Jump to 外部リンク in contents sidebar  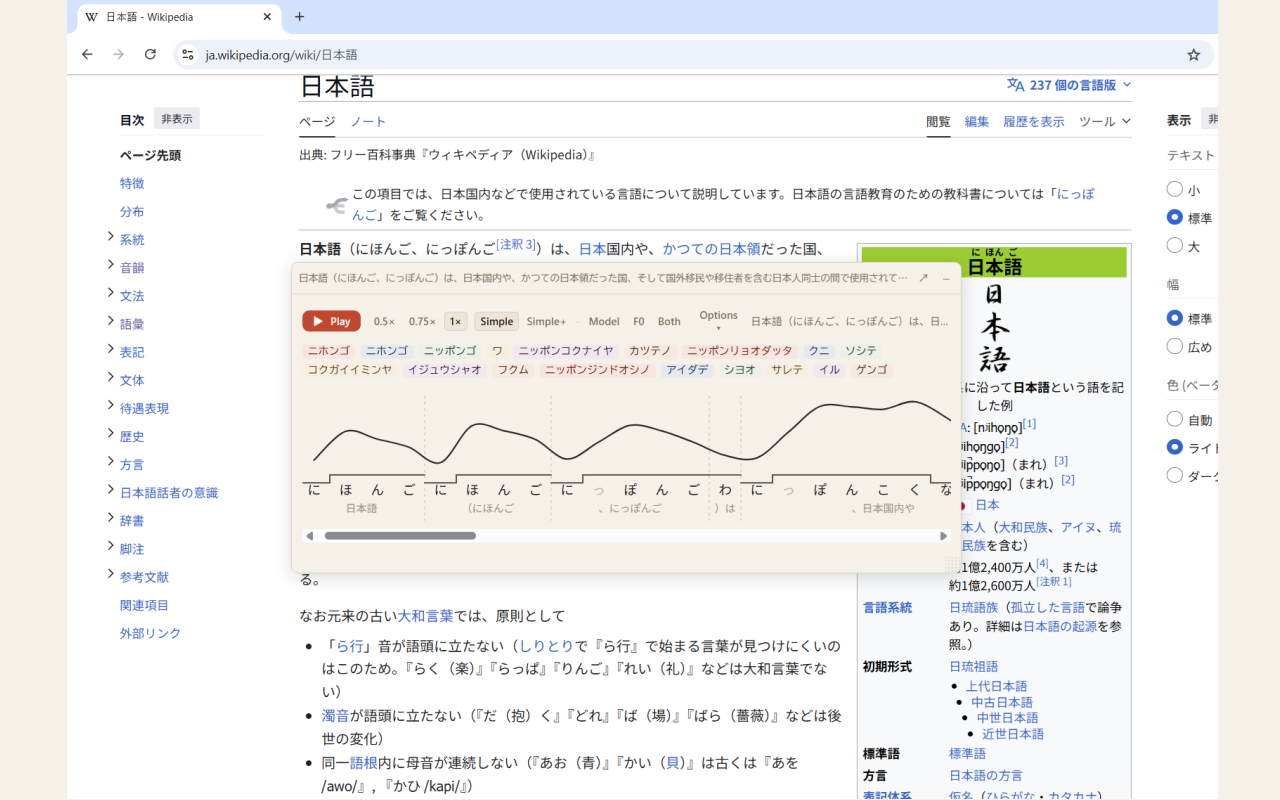tap(151, 633)
